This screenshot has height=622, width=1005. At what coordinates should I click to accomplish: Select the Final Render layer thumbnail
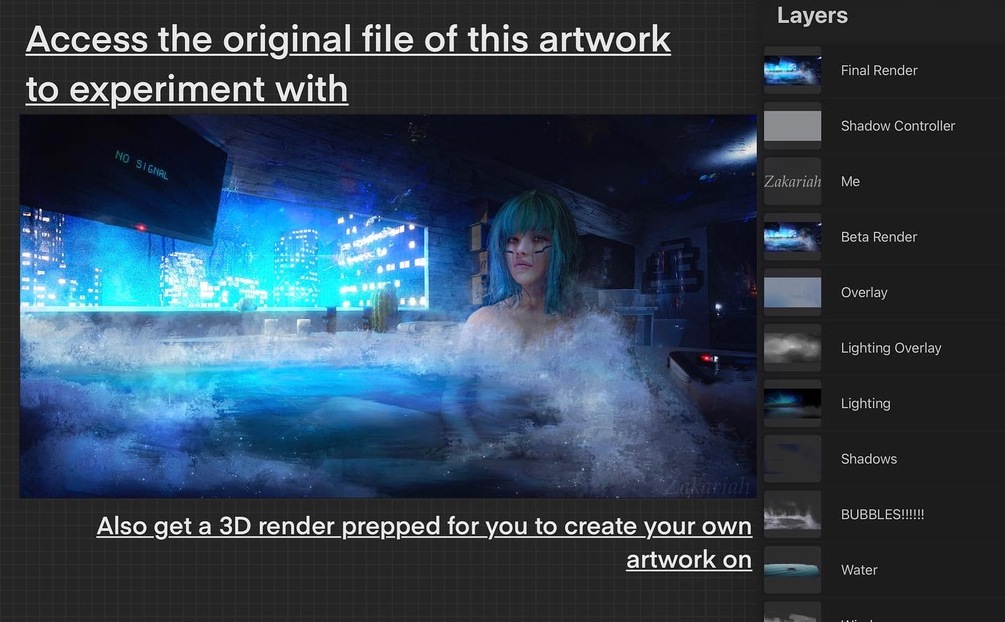tap(792, 71)
